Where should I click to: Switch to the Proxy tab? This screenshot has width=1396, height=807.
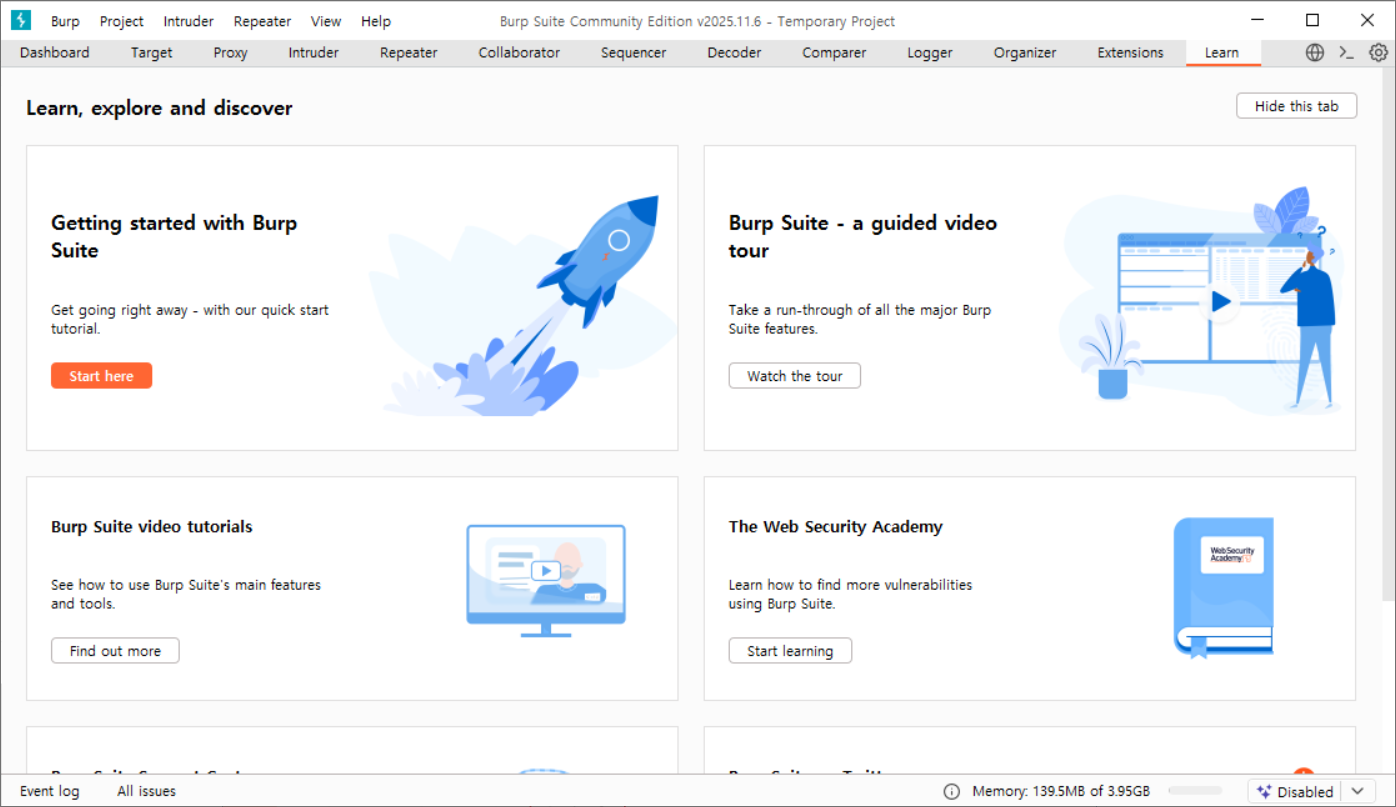(x=231, y=53)
